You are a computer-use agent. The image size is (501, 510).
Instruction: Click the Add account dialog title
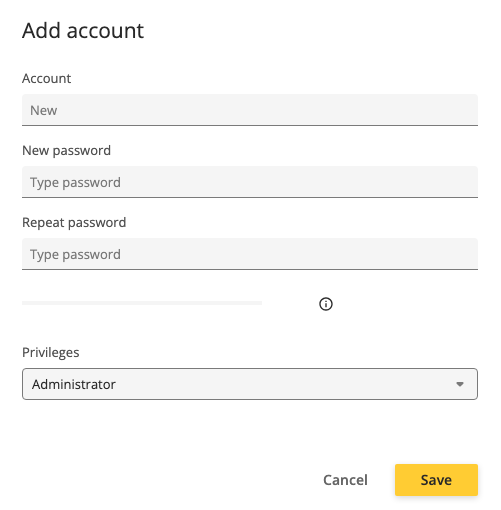coord(83,31)
